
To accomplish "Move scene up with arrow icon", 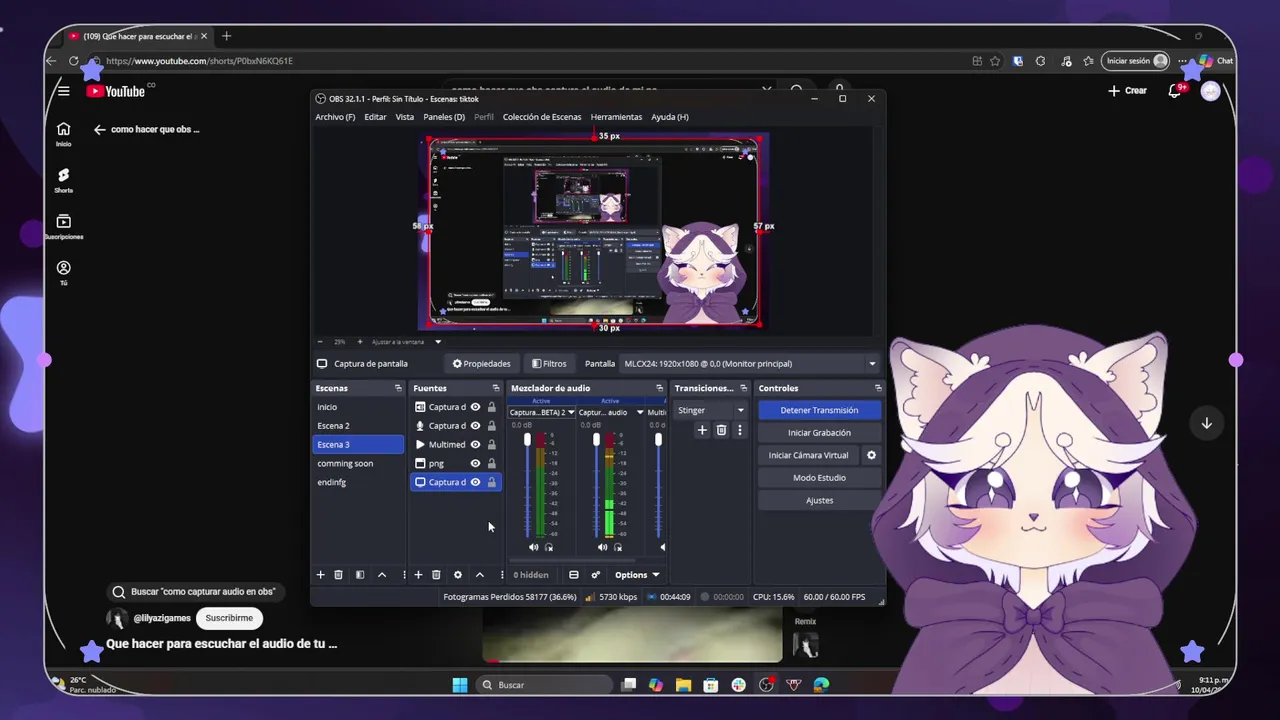I will pos(382,575).
